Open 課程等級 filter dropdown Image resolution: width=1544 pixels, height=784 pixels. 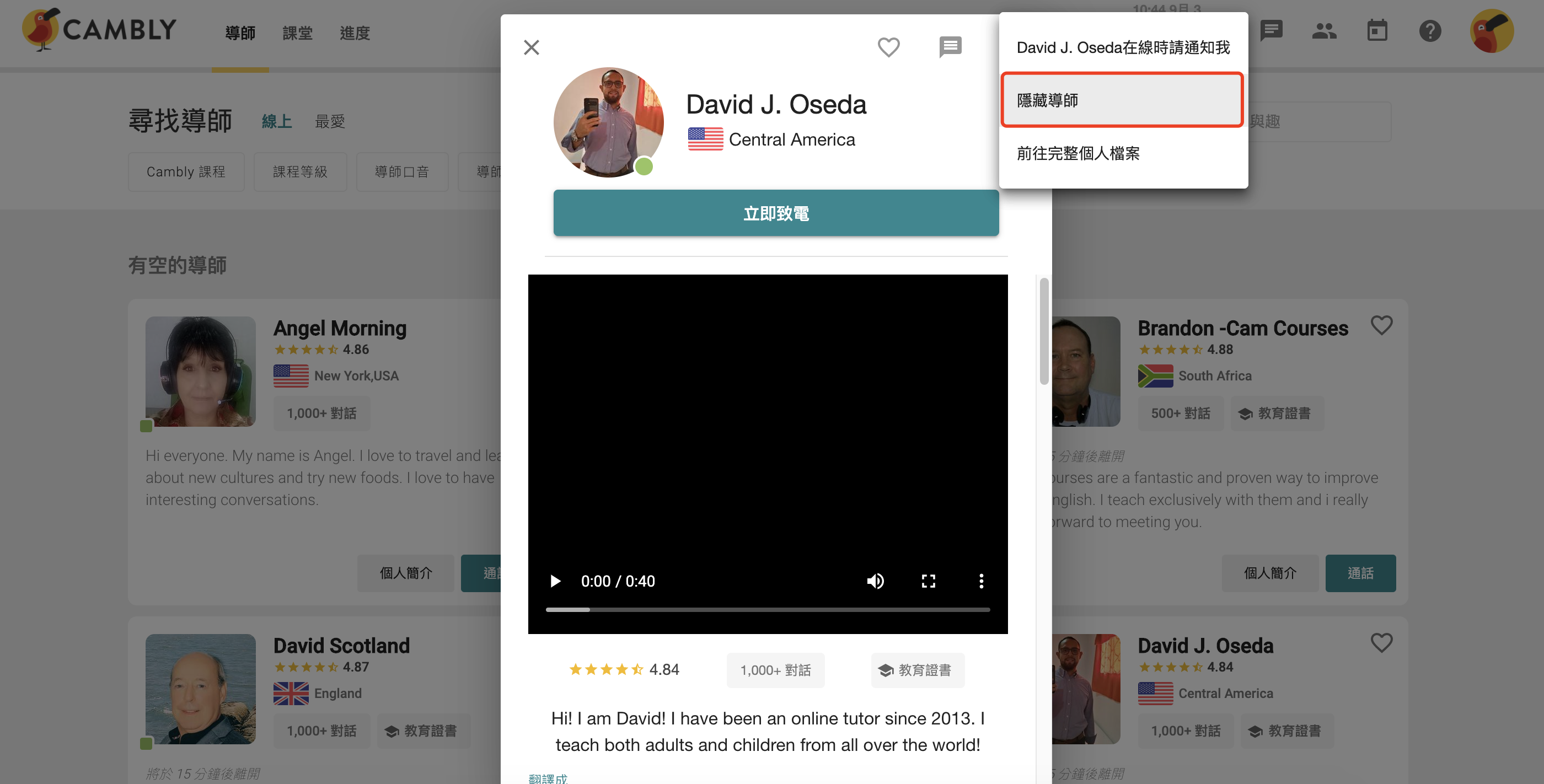[299, 171]
